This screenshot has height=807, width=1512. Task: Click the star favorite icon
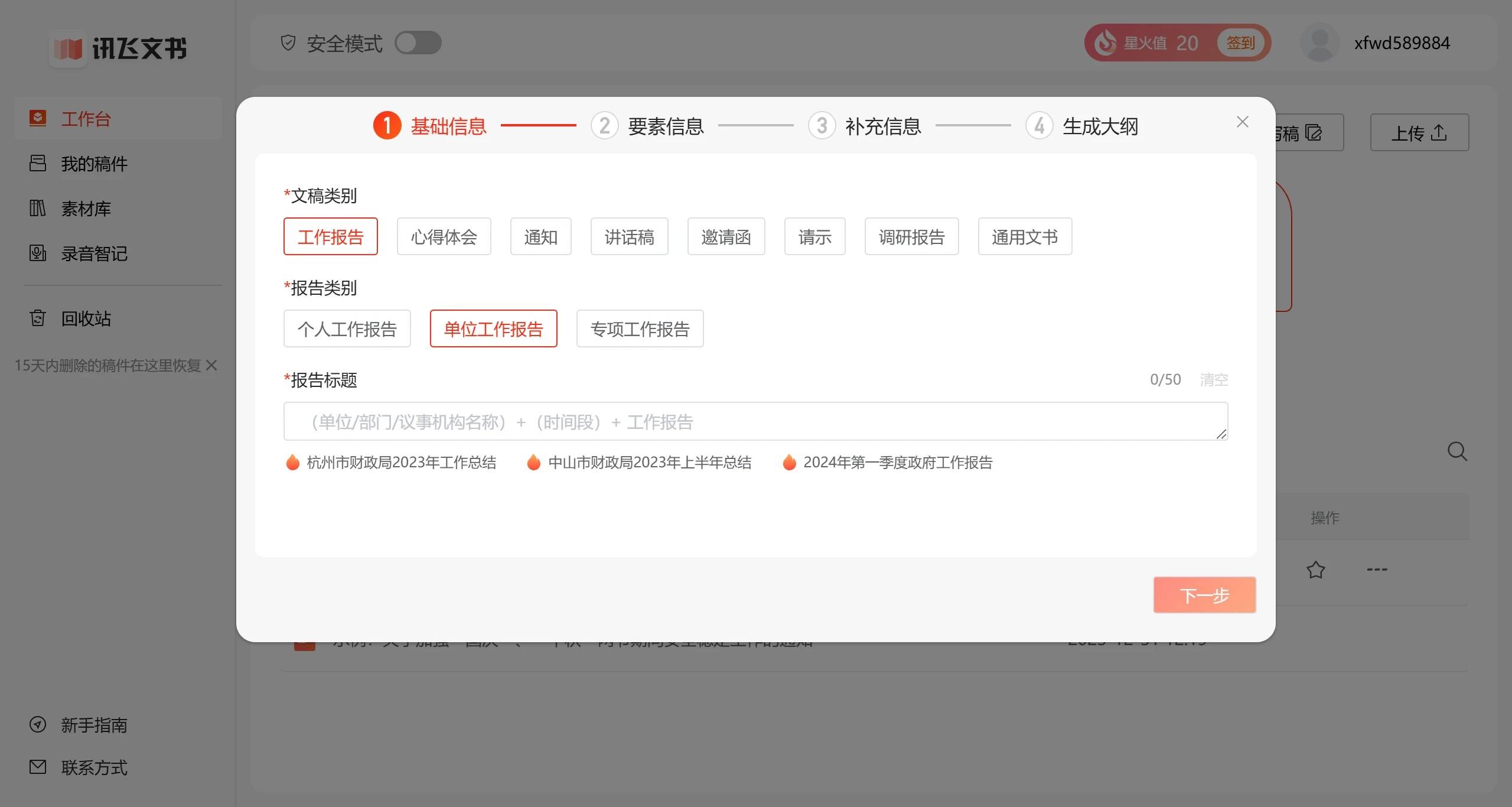(1315, 570)
